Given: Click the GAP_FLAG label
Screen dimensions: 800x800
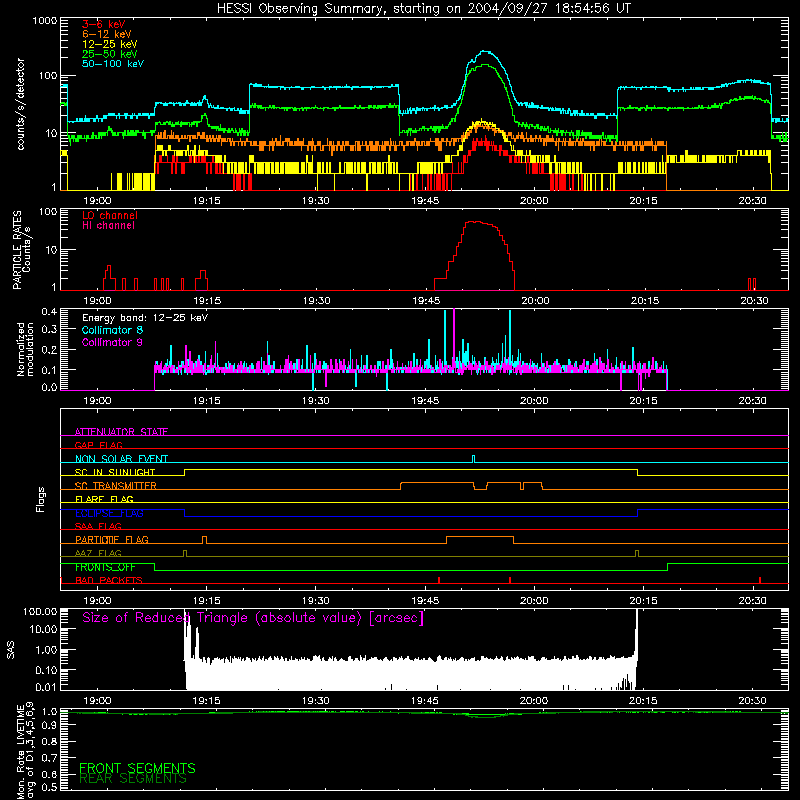Looking at the screenshot, I should click(x=98, y=445).
